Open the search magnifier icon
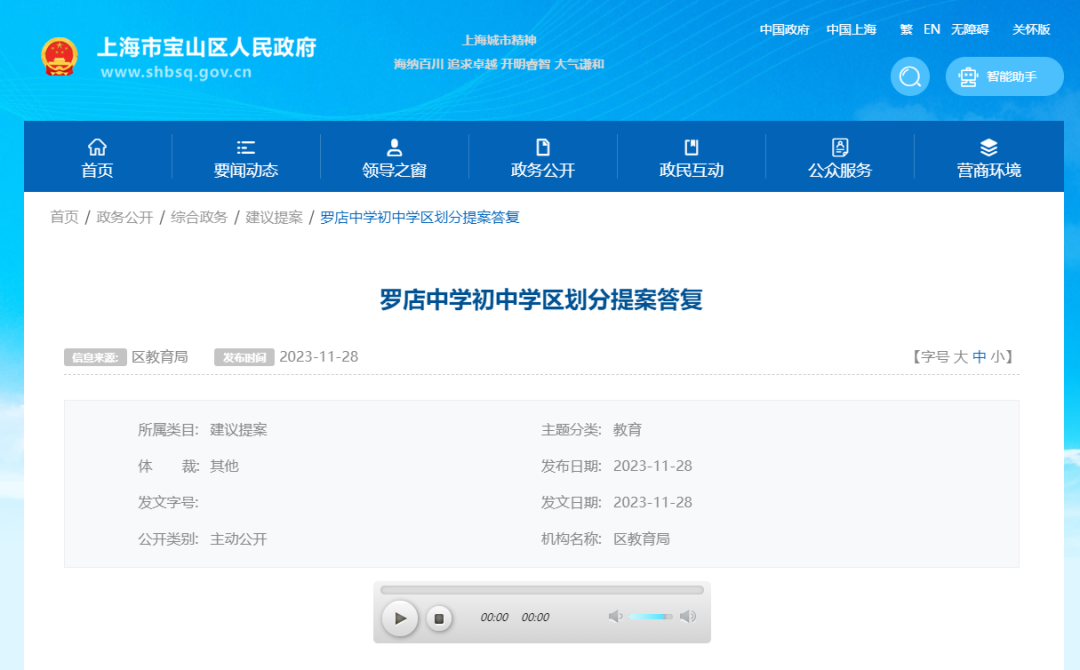 click(910, 76)
